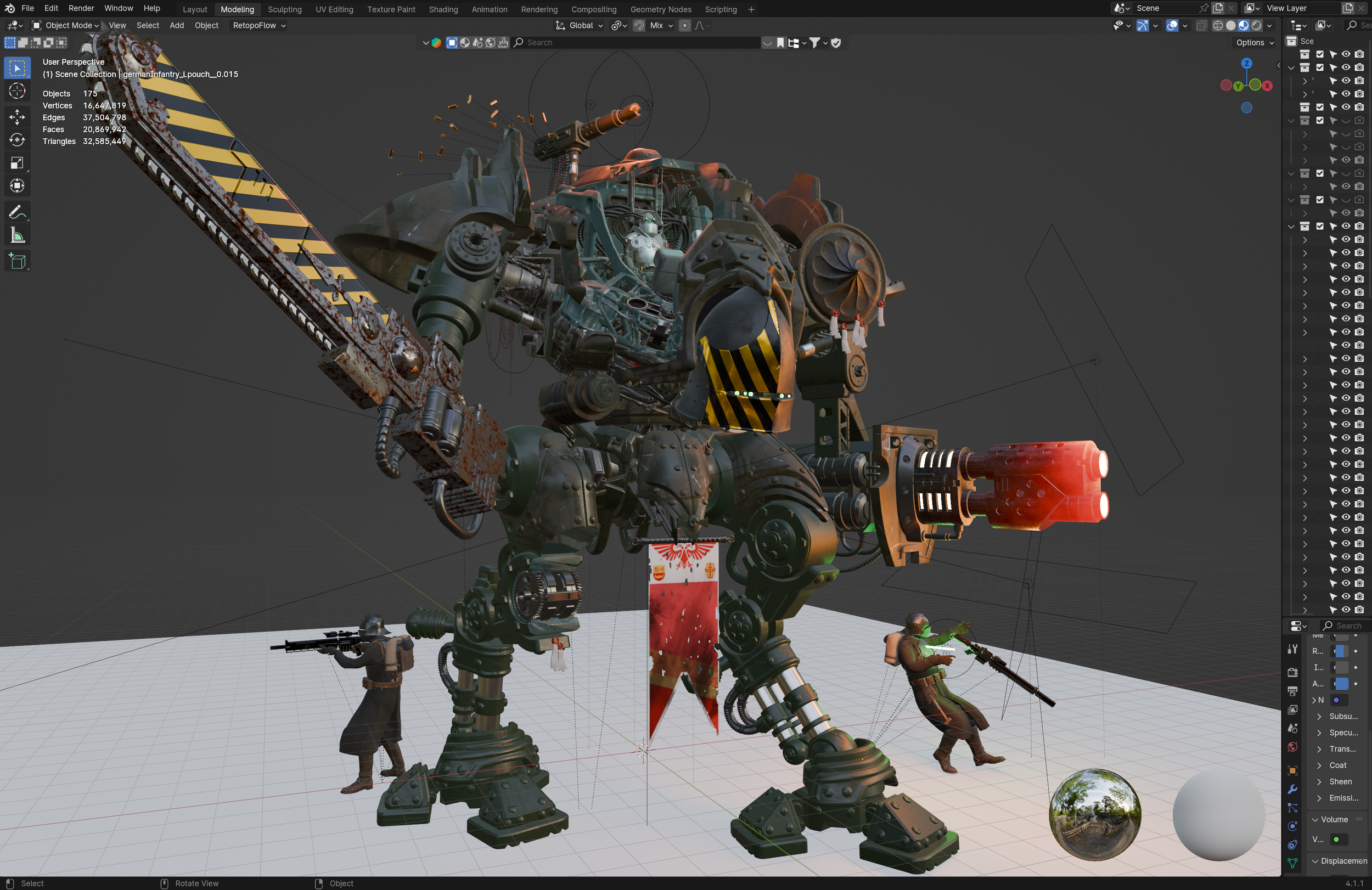Switch to wireframe viewport shading
Viewport: 1372px width, 890px height.
pos(1217,25)
